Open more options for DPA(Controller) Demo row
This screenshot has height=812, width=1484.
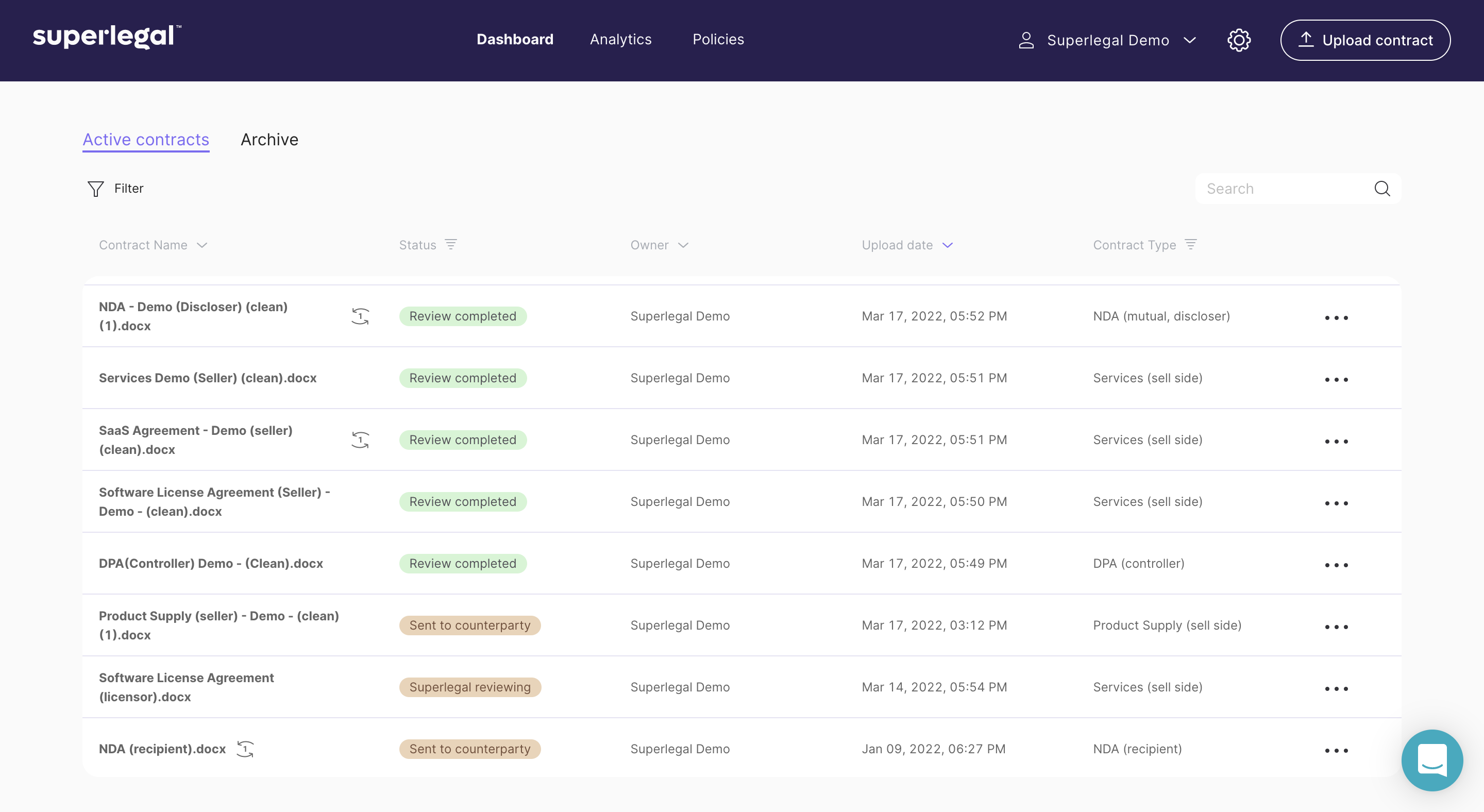click(x=1336, y=565)
